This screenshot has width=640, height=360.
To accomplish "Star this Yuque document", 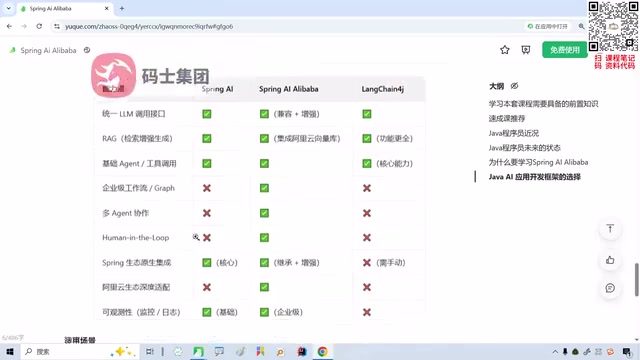I will (505, 50).
